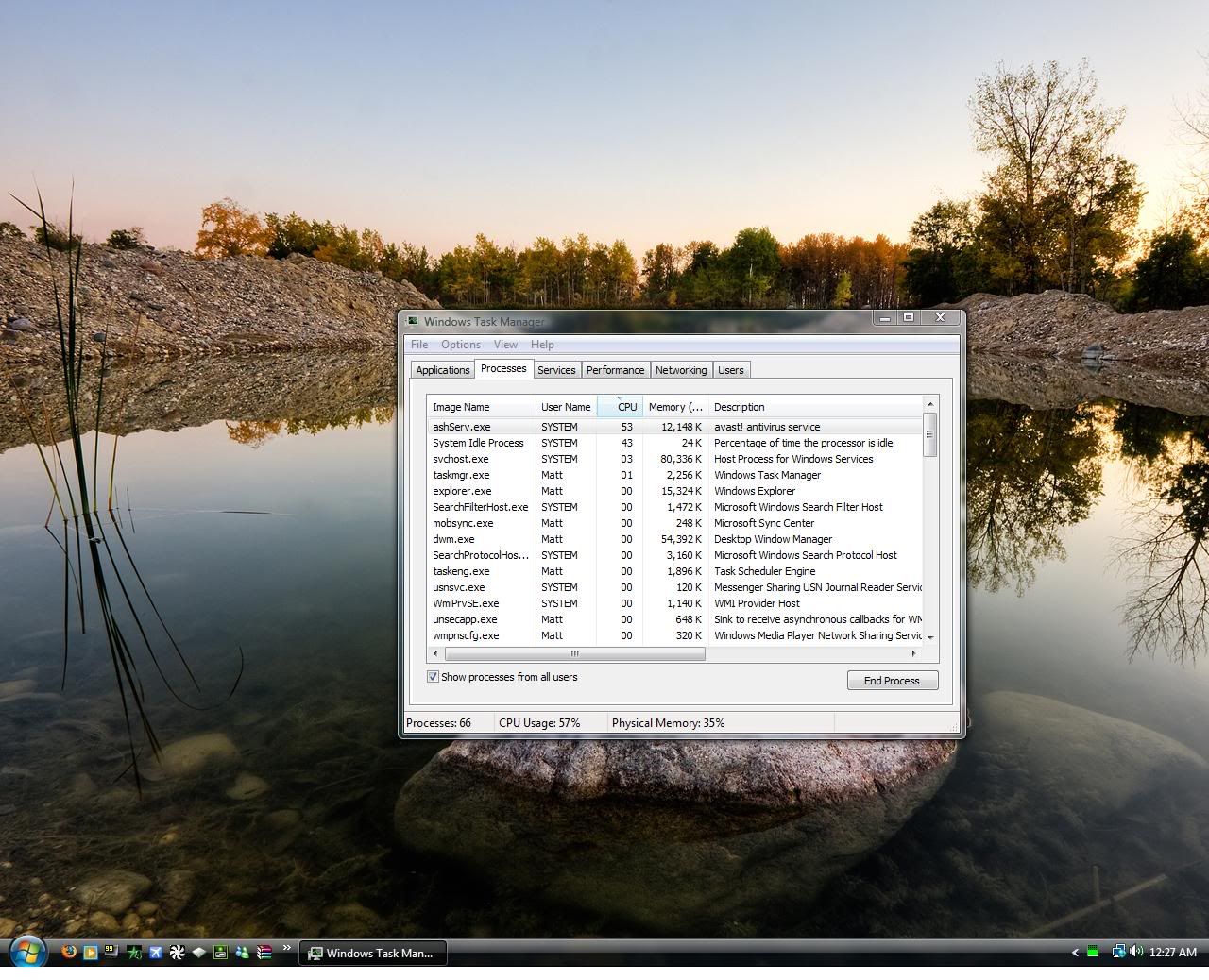The width and height of the screenshot is (1209, 980).
Task: Click the green picture-frame Quick Launch icon
Action: (x=220, y=952)
